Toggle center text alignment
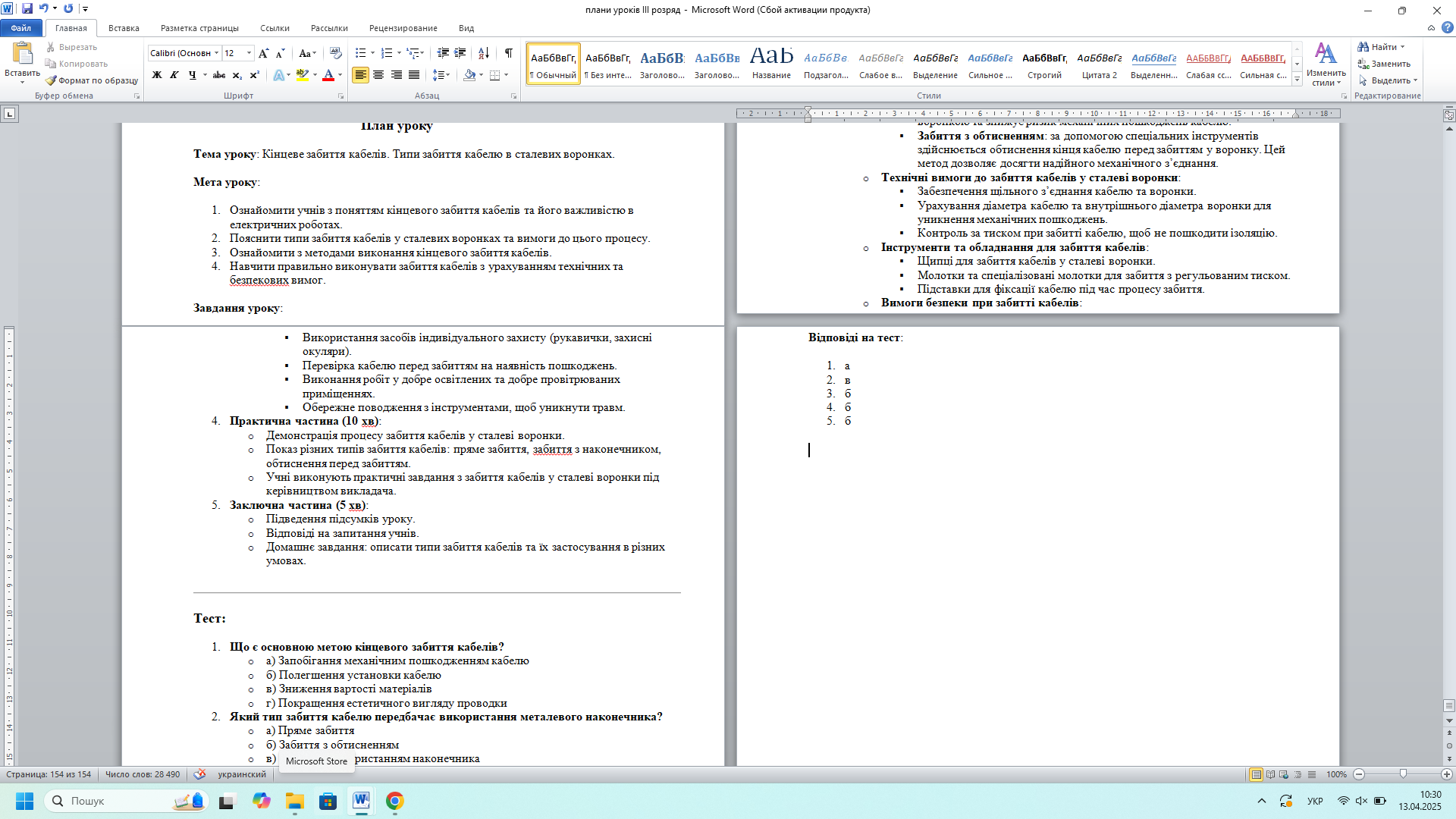Screen dimensions: 1456x819 coord(378,75)
